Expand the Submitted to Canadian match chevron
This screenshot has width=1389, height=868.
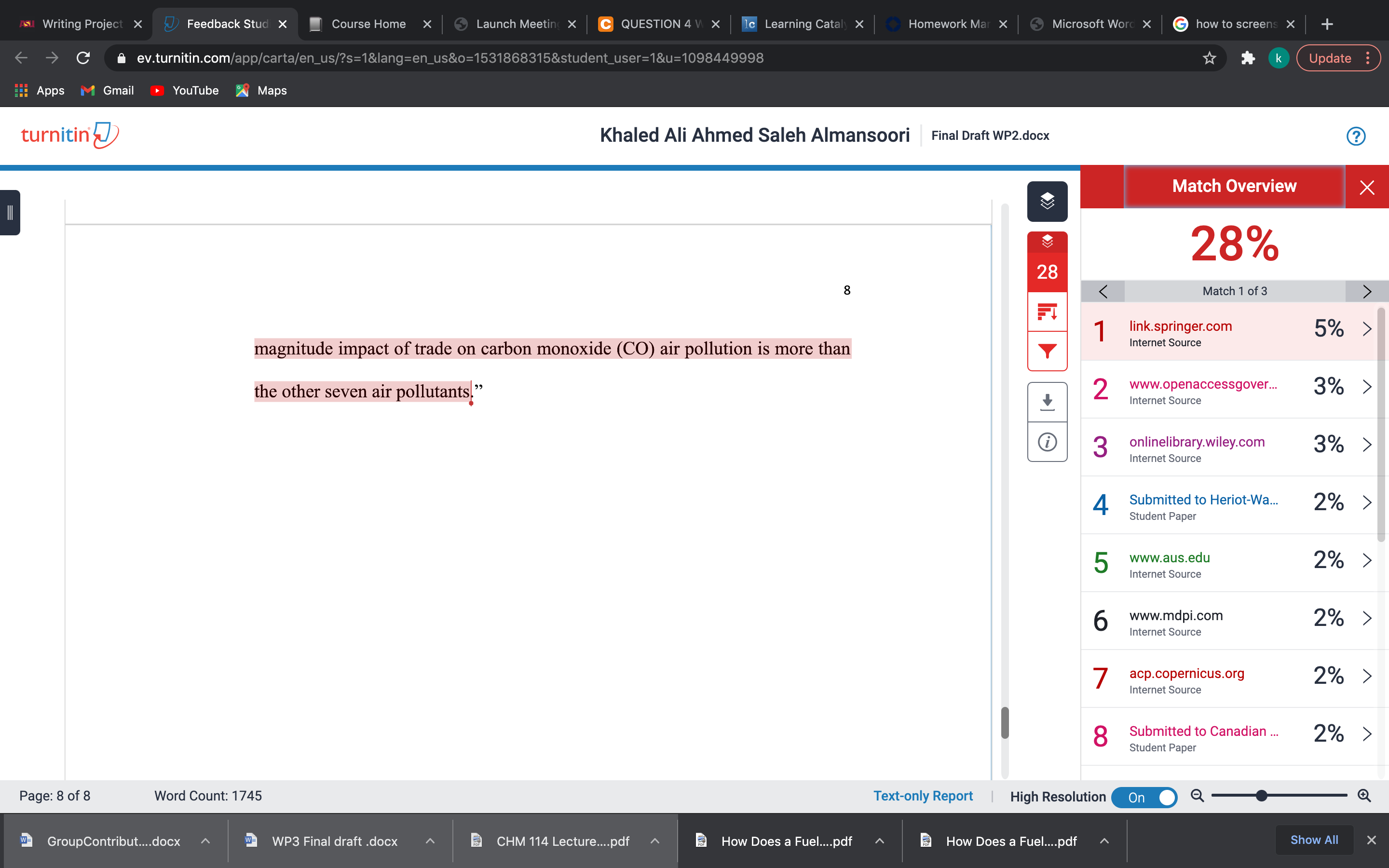1367,733
